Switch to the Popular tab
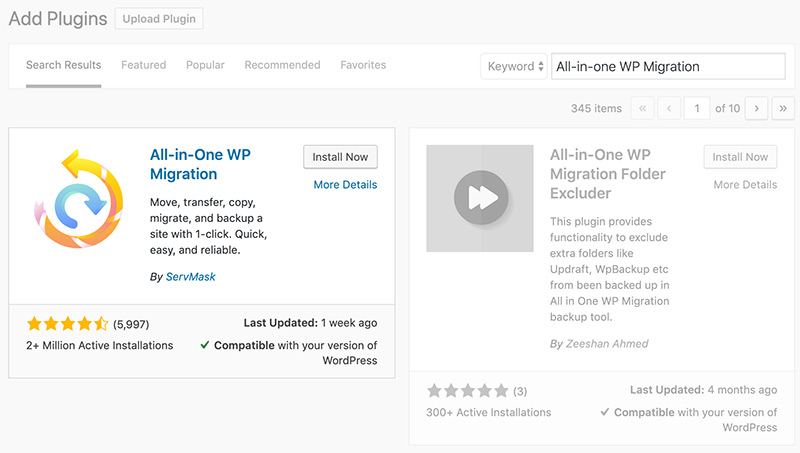This screenshot has width=800, height=453. tap(205, 65)
